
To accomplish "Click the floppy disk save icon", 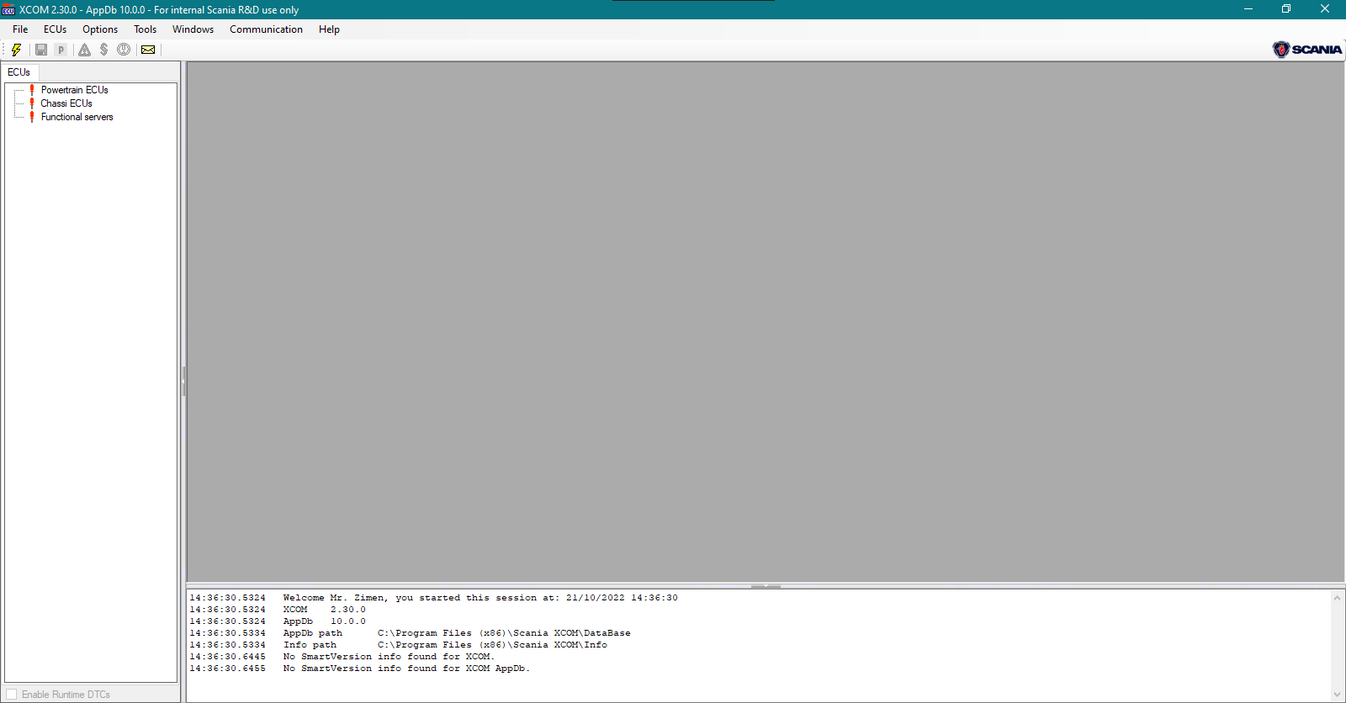I will [x=41, y=49].
